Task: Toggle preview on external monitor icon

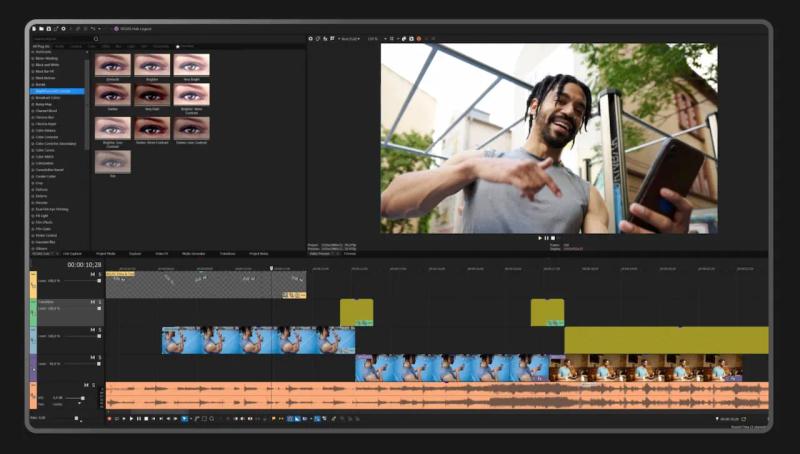Action: point(317,38)
